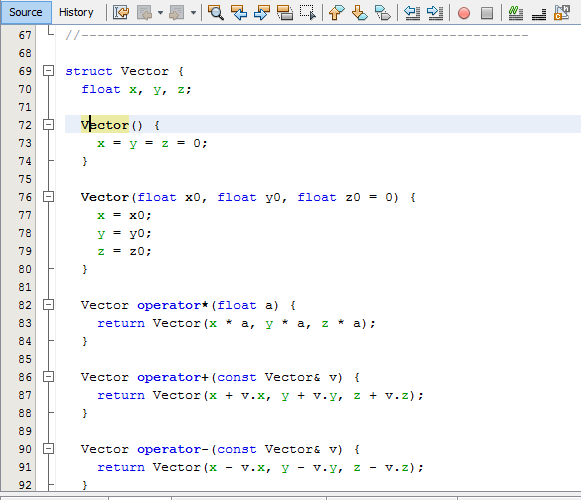This screenshot has width=581, height=500.
Task: Click 'return' keyword on line 87
Action: coord(121,395)
